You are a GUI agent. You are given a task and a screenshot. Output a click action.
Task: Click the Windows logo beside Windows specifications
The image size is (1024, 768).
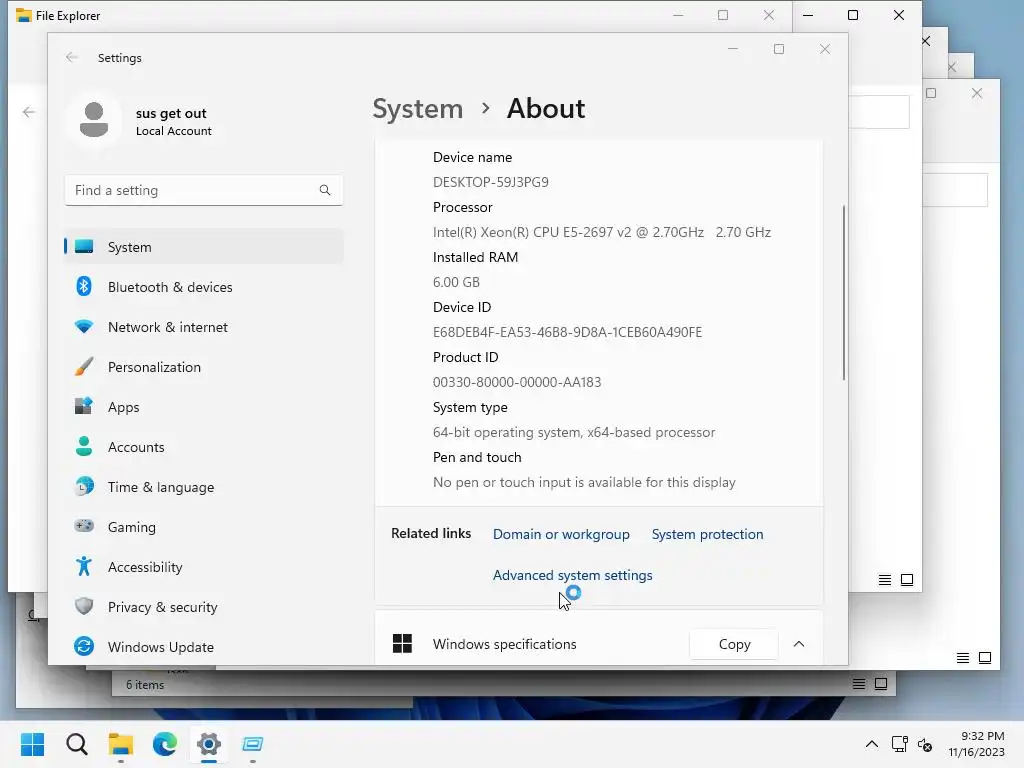click(x=402, y=643)
